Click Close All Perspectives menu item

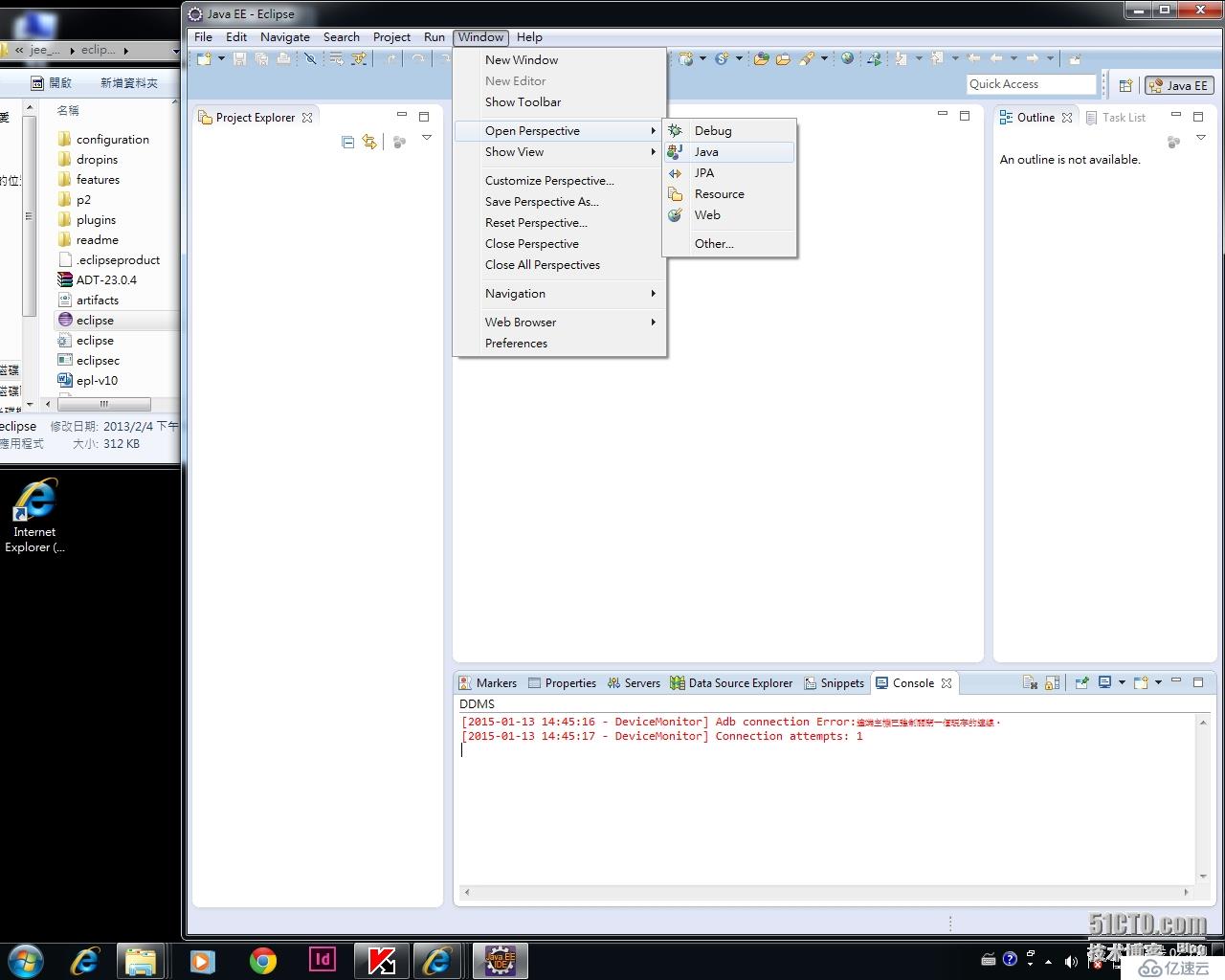[559, 265]
